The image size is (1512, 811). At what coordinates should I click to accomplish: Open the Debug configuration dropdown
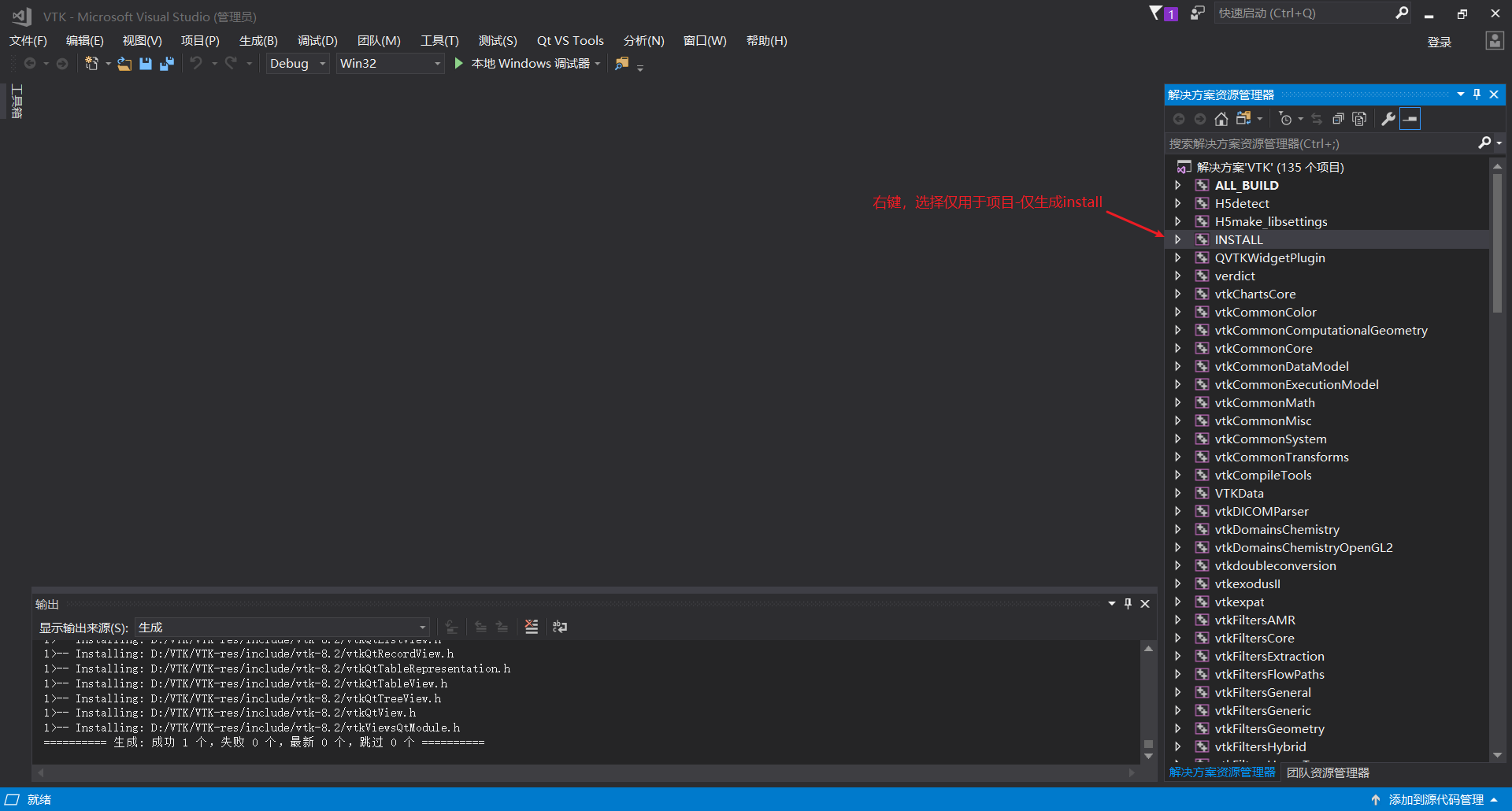322,63
